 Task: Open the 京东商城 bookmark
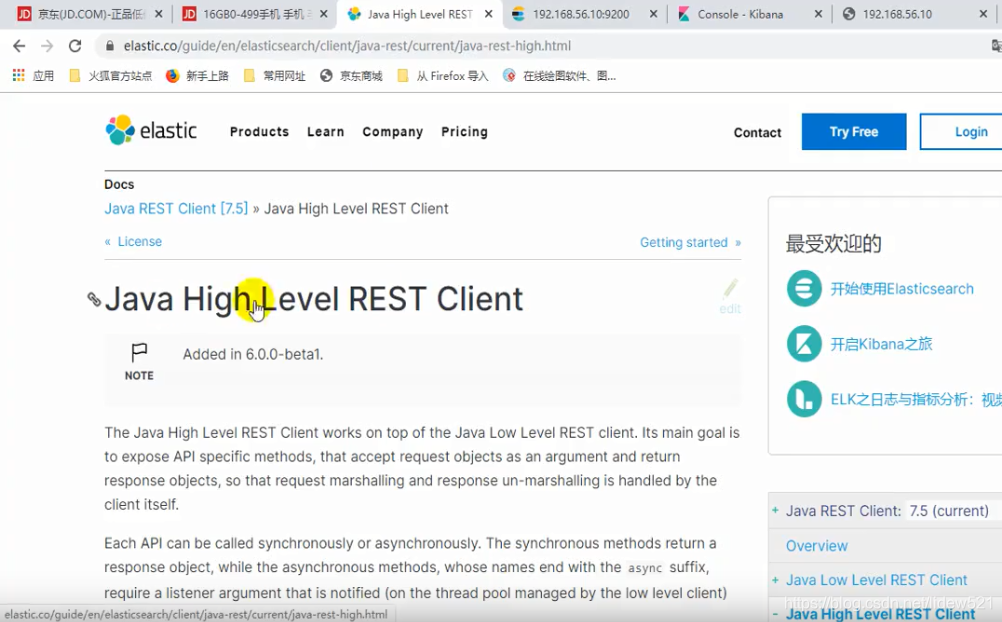pos(351,75)
